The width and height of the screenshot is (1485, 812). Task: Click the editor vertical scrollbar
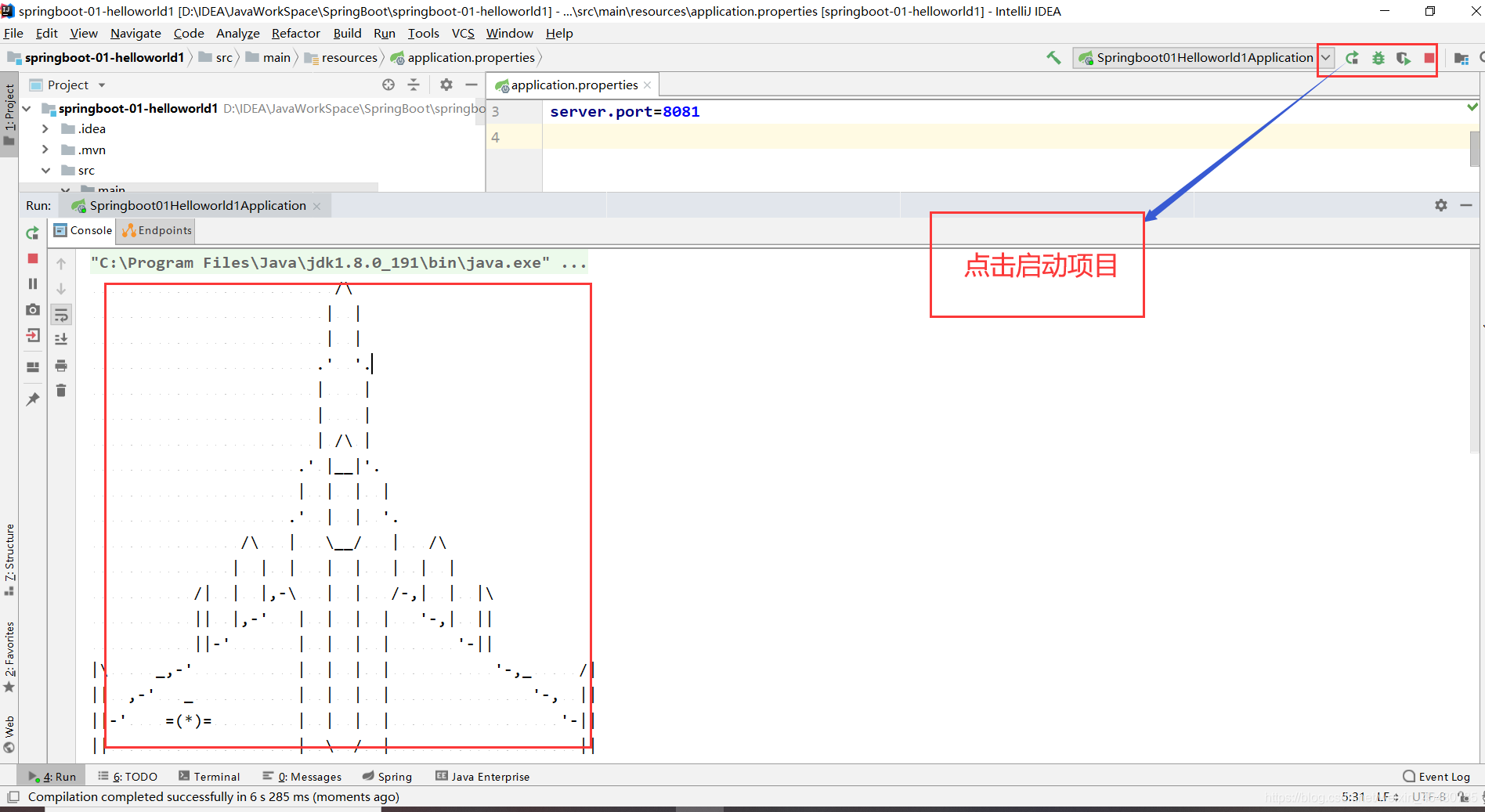coord(1476,148)
